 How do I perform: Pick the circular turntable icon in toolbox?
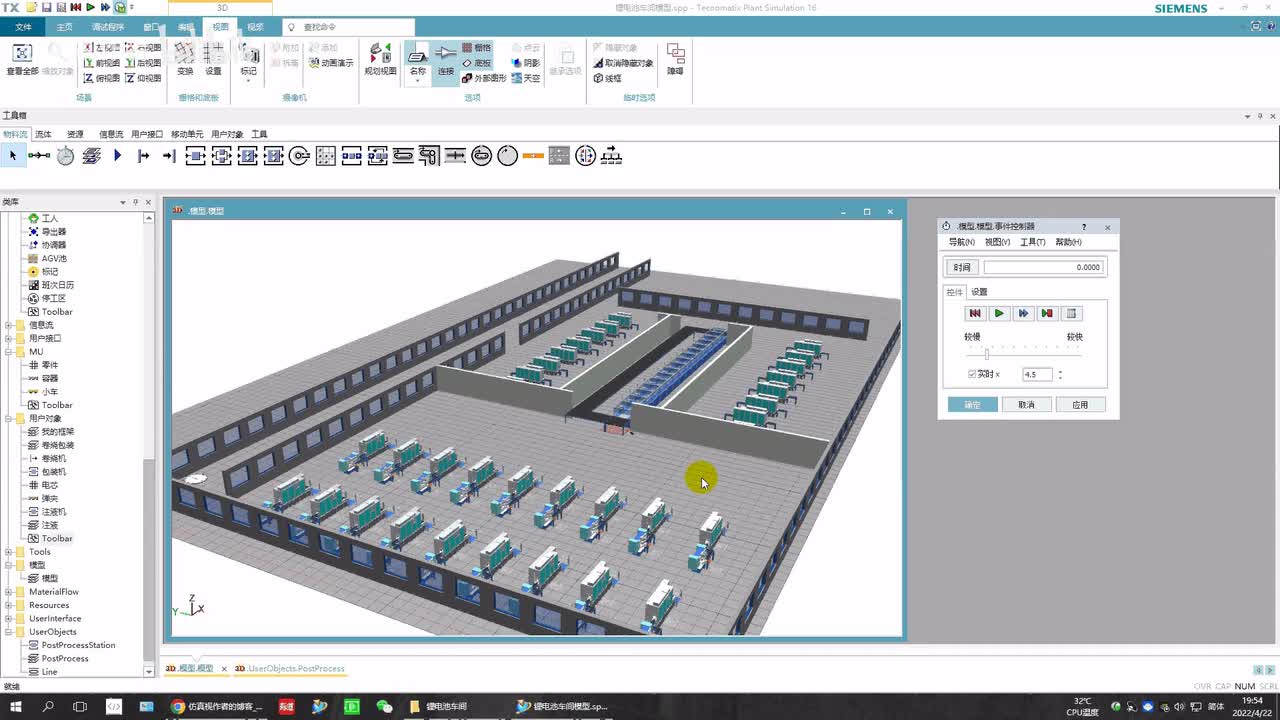(x=507, y=156)
